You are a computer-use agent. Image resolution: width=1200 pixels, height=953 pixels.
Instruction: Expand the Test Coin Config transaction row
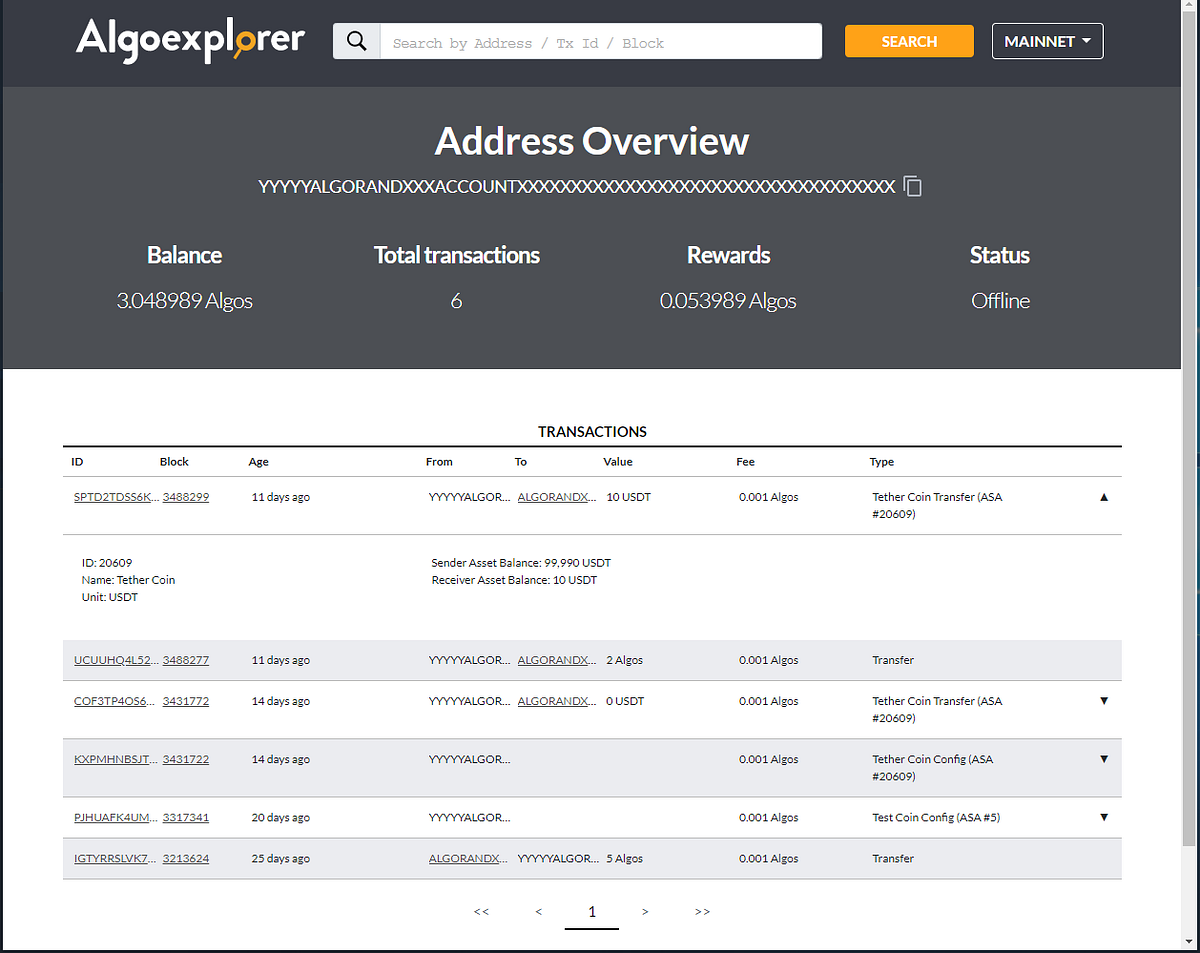pyautogui.click(x=1104, y=817)
